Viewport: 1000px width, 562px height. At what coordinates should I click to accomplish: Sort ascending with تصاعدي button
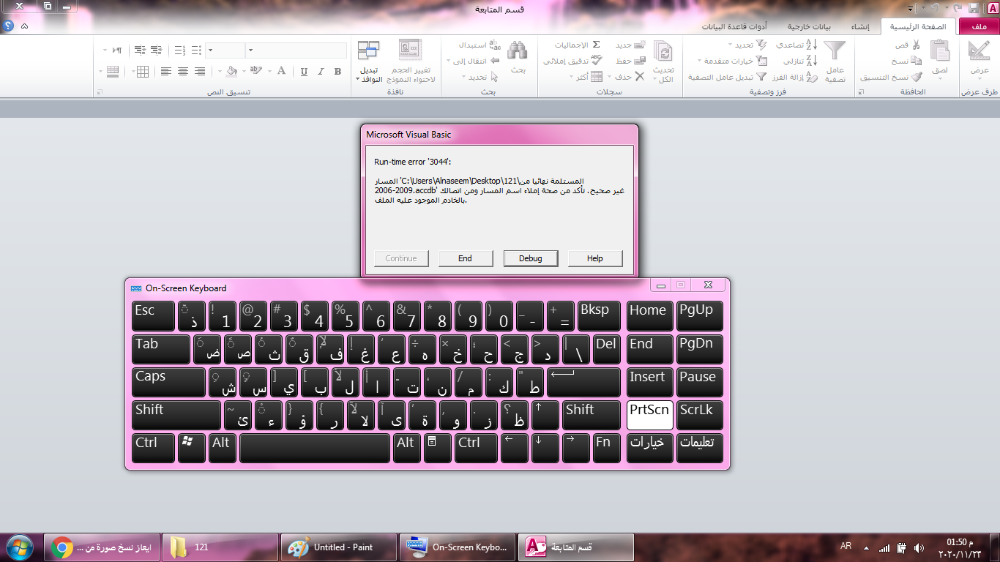(796, 45)
